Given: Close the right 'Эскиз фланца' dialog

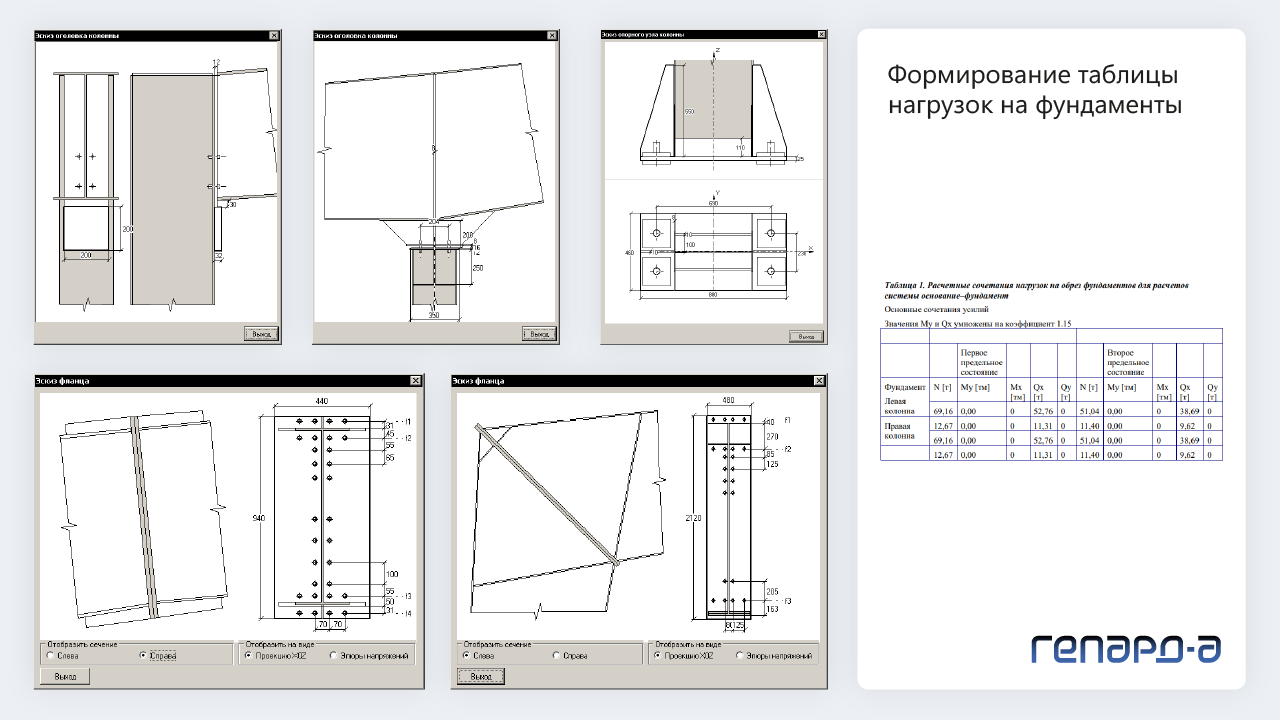Looking at the screenshot, I should coord(820,380).
